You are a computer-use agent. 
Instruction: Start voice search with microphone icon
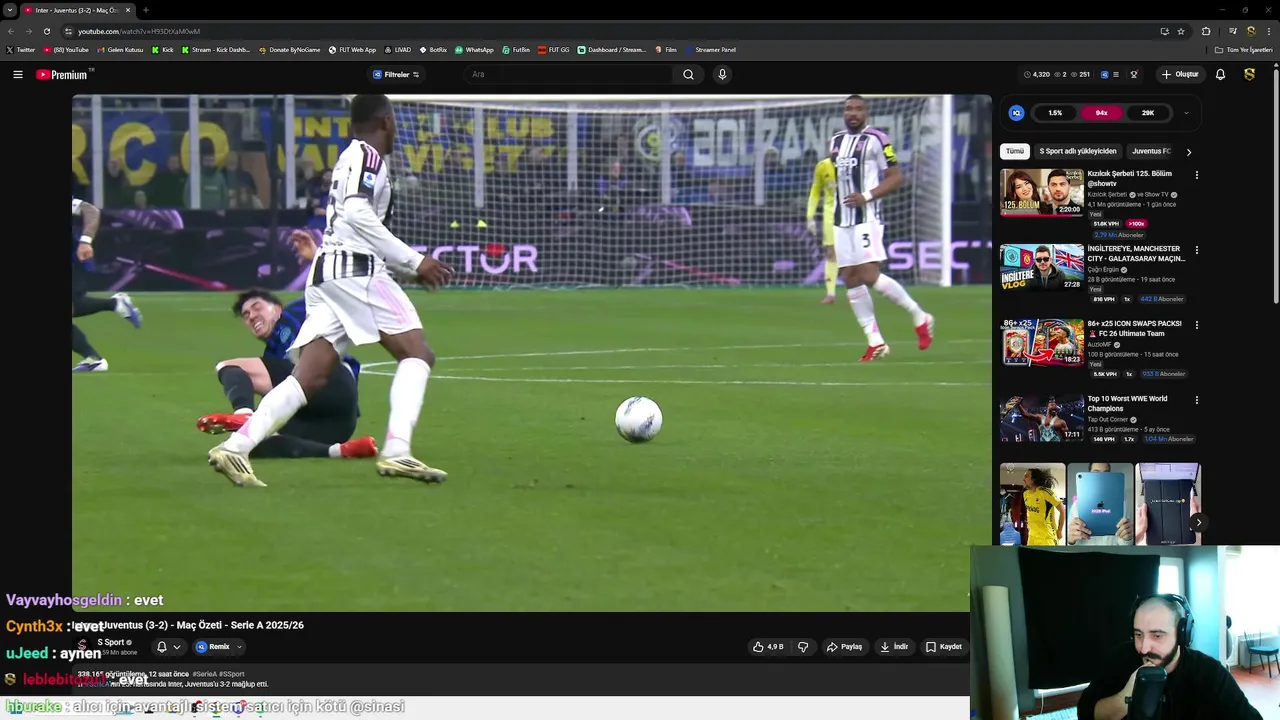coord(722,74)
